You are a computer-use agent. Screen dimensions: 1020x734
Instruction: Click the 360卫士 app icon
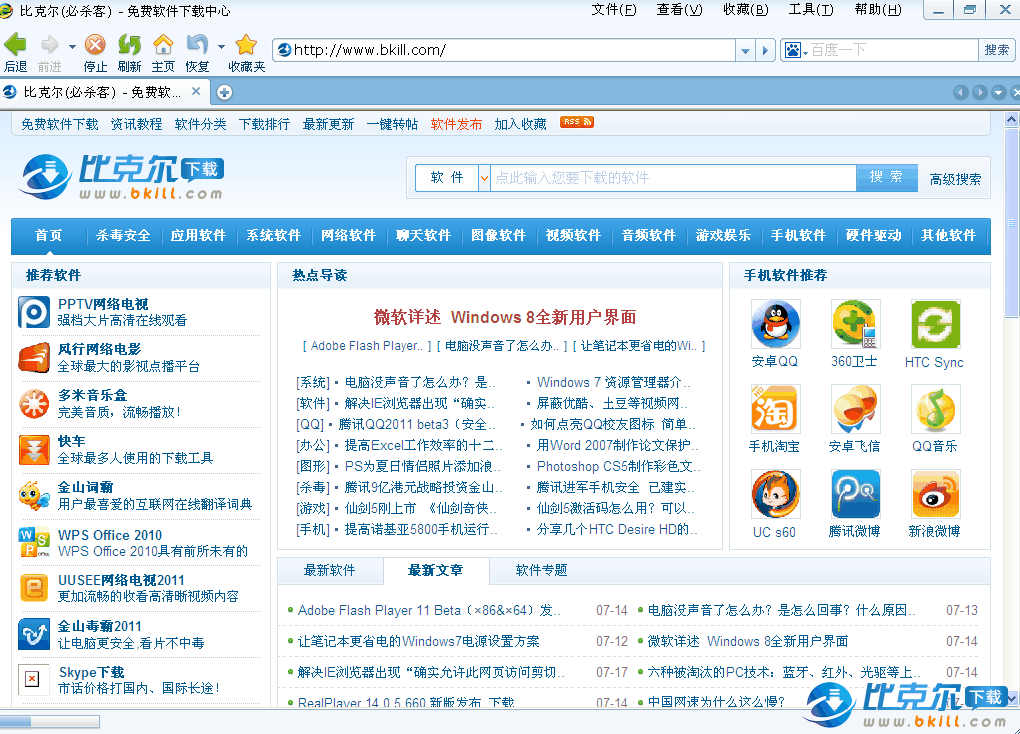(854, 325)
